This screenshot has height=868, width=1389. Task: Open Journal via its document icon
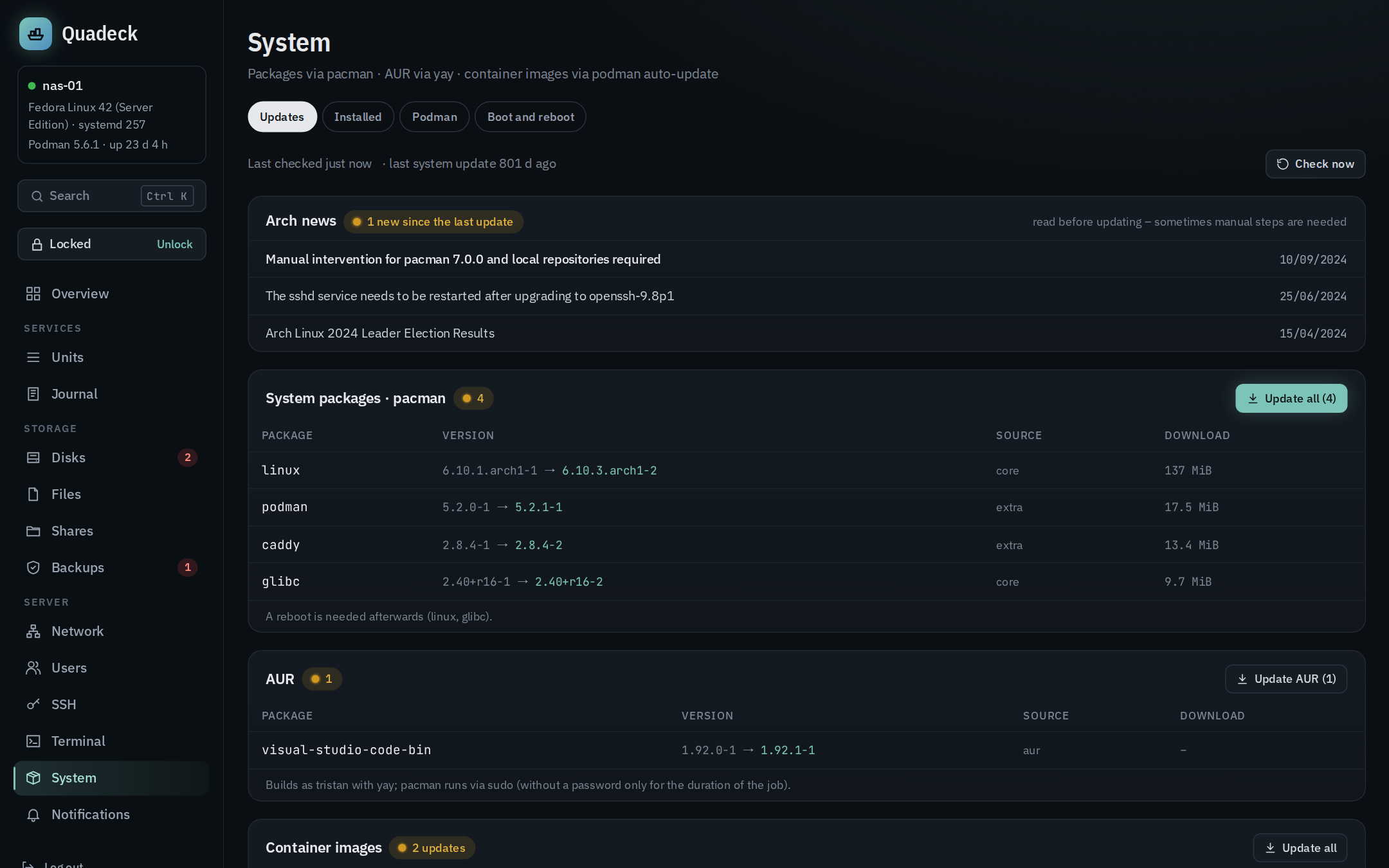tap(33, 394)
